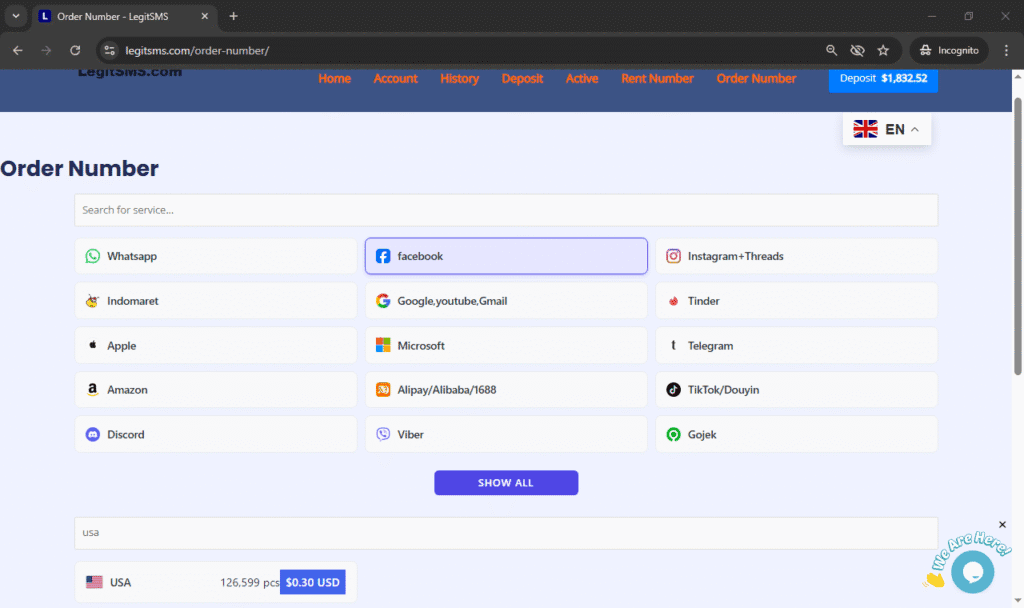Expand the EN language dropdown
The height and width of the screenshot is (608, 1024).
[x=886, y=129]
